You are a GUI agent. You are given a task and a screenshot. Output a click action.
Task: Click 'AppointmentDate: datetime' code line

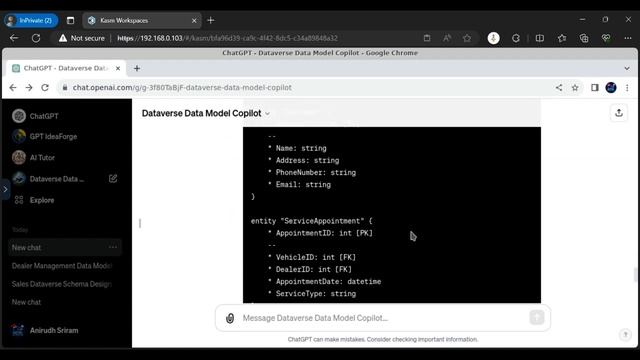(328, 282)
